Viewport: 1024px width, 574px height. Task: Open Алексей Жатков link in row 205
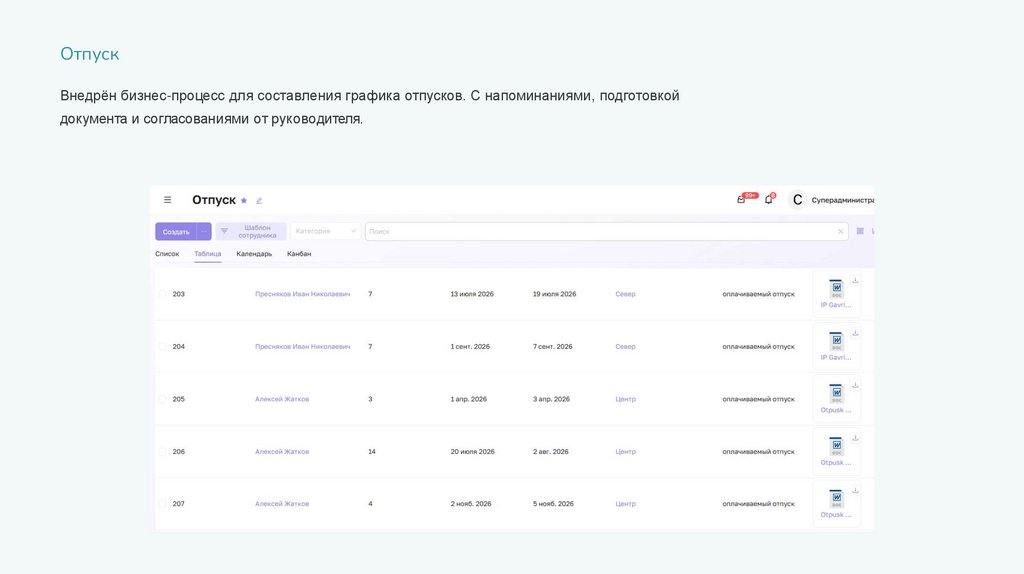coord(282,399)
